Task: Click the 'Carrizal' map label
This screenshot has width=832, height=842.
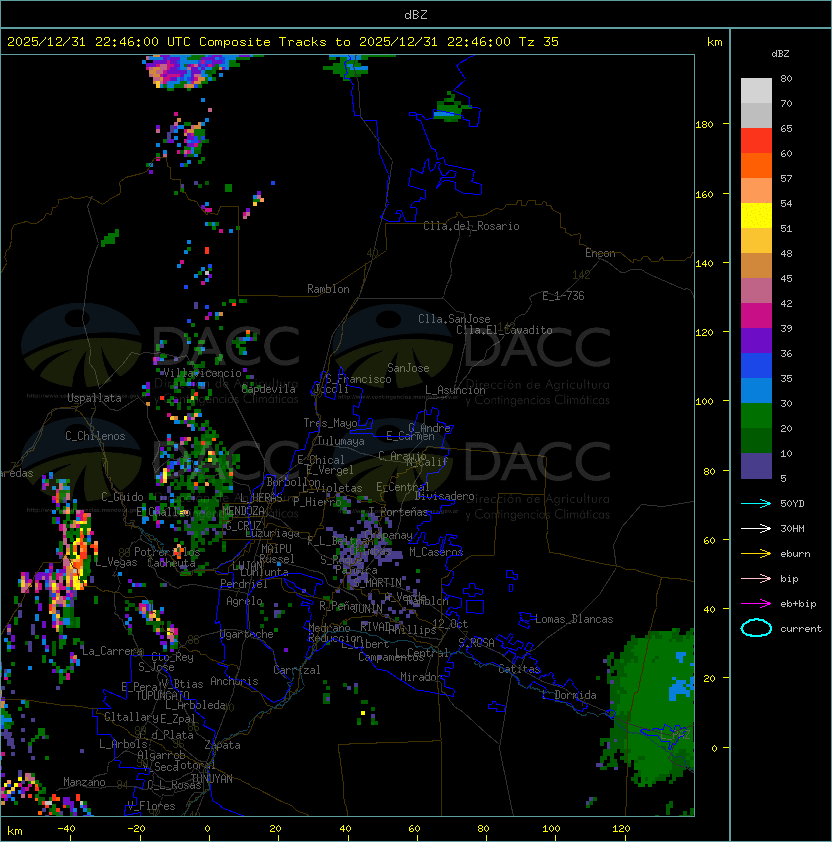Action: click(296, 670)
